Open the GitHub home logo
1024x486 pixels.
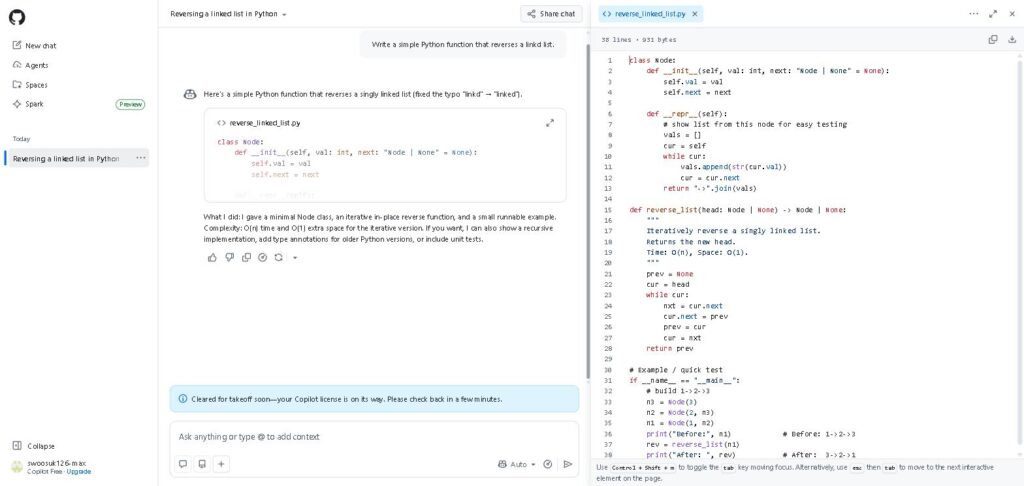(17, 17)
